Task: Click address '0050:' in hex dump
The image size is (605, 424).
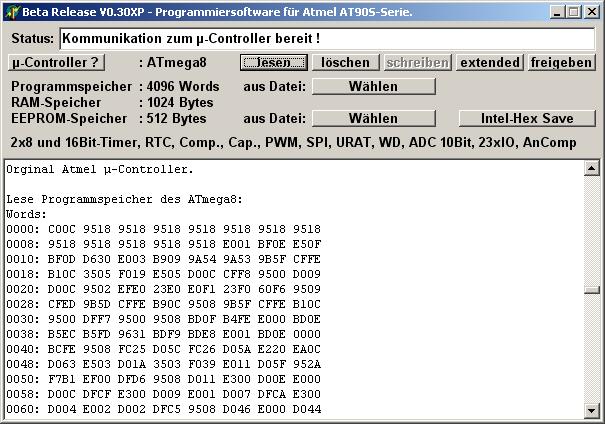Action: [23, 380]
